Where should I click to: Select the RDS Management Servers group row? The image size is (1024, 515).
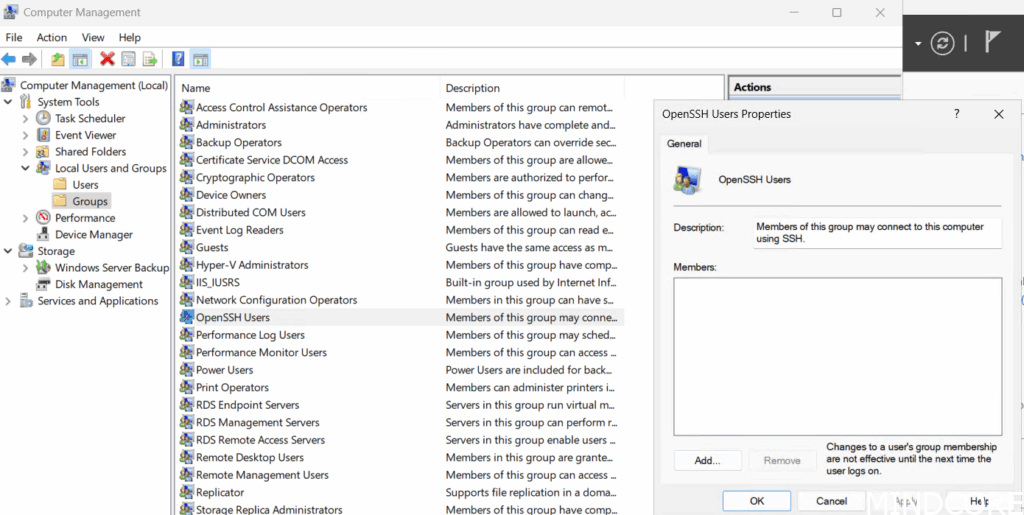tap(400, 422)
